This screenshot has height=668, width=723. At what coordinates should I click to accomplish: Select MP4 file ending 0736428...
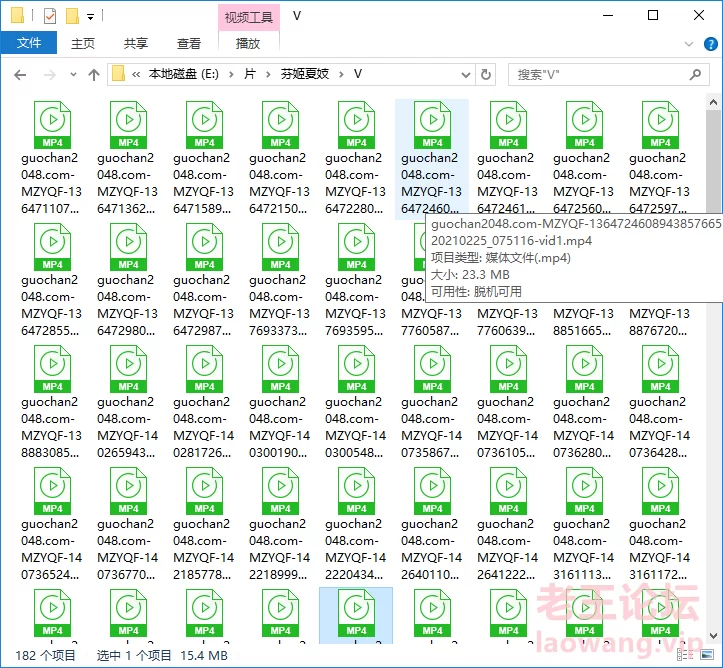659,402
